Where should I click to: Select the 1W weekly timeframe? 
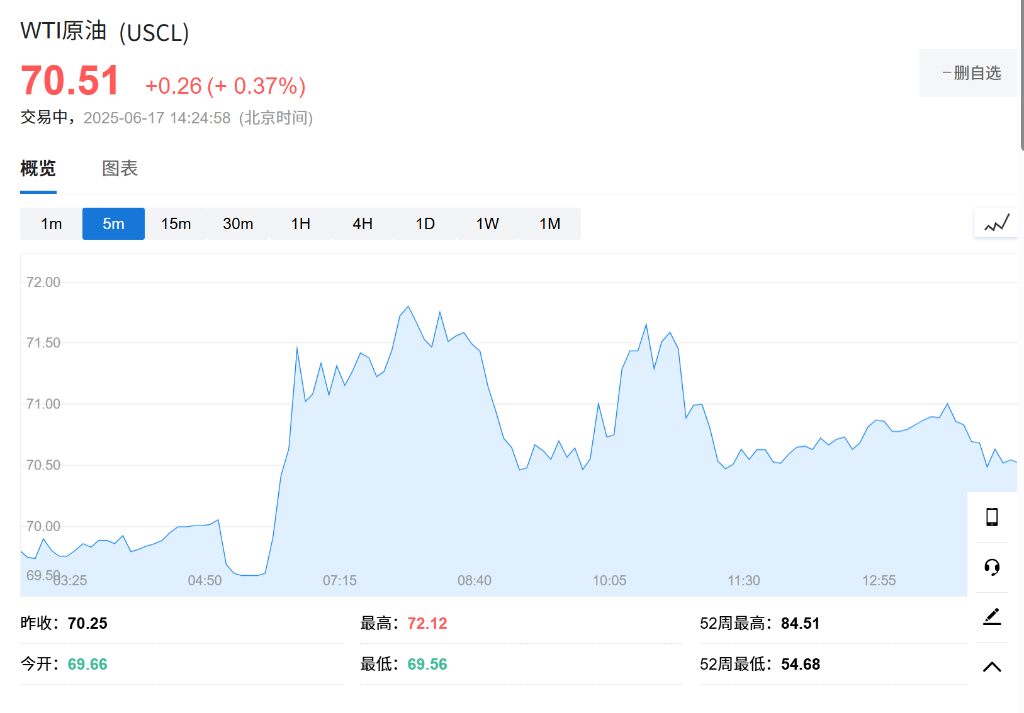(x=487, y=224)
